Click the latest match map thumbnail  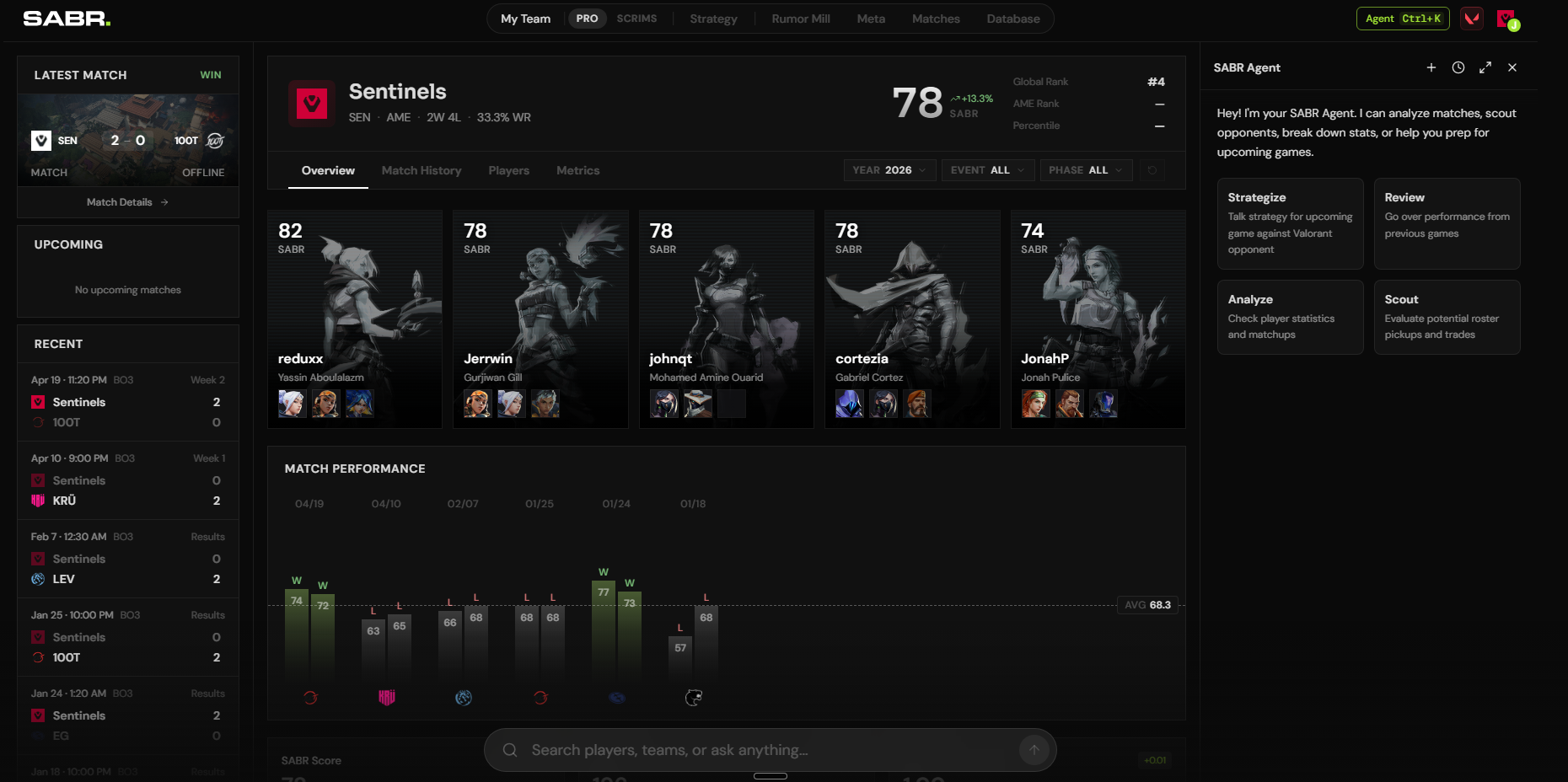click(128, 140)
